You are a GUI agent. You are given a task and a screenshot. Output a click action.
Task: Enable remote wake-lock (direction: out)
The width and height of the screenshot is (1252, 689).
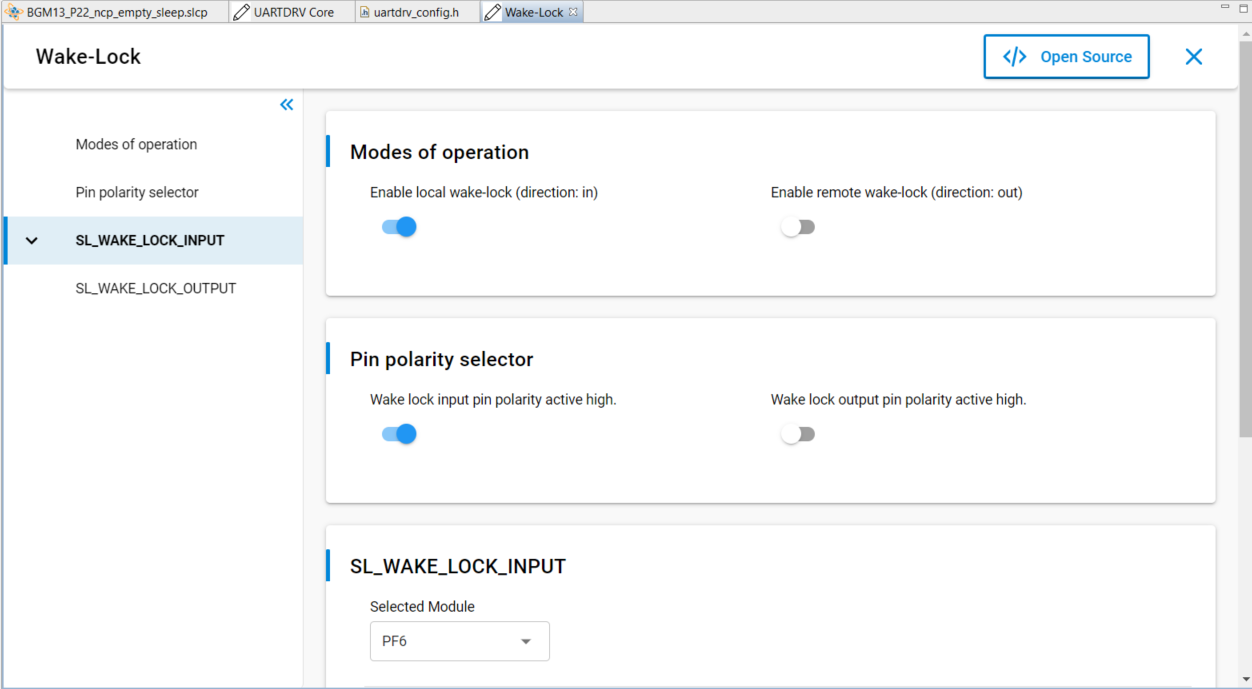pyautogui.click(x=798, y=226)
